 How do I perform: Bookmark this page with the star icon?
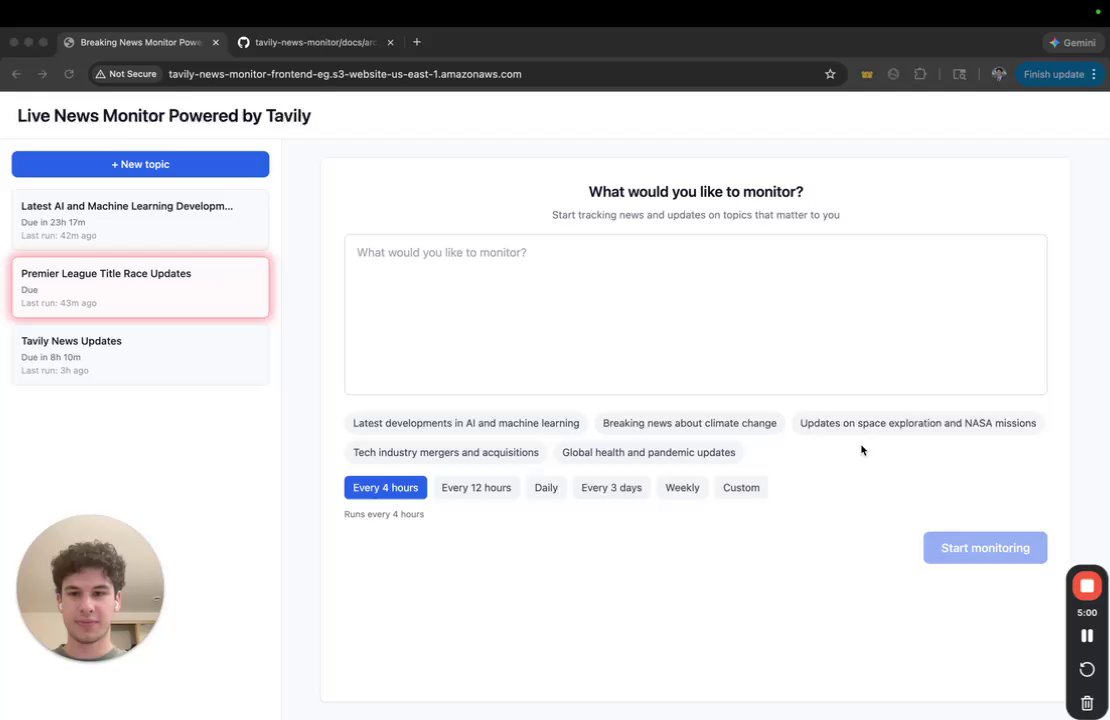(x=830, y=74)
